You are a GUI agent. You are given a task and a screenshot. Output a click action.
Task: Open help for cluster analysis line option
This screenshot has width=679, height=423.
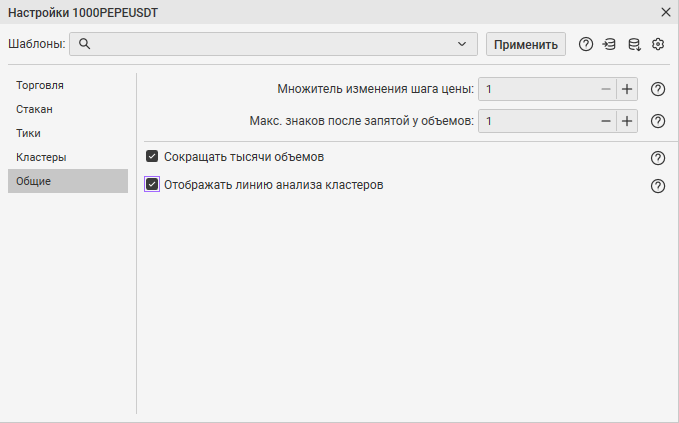pos(658,186)
